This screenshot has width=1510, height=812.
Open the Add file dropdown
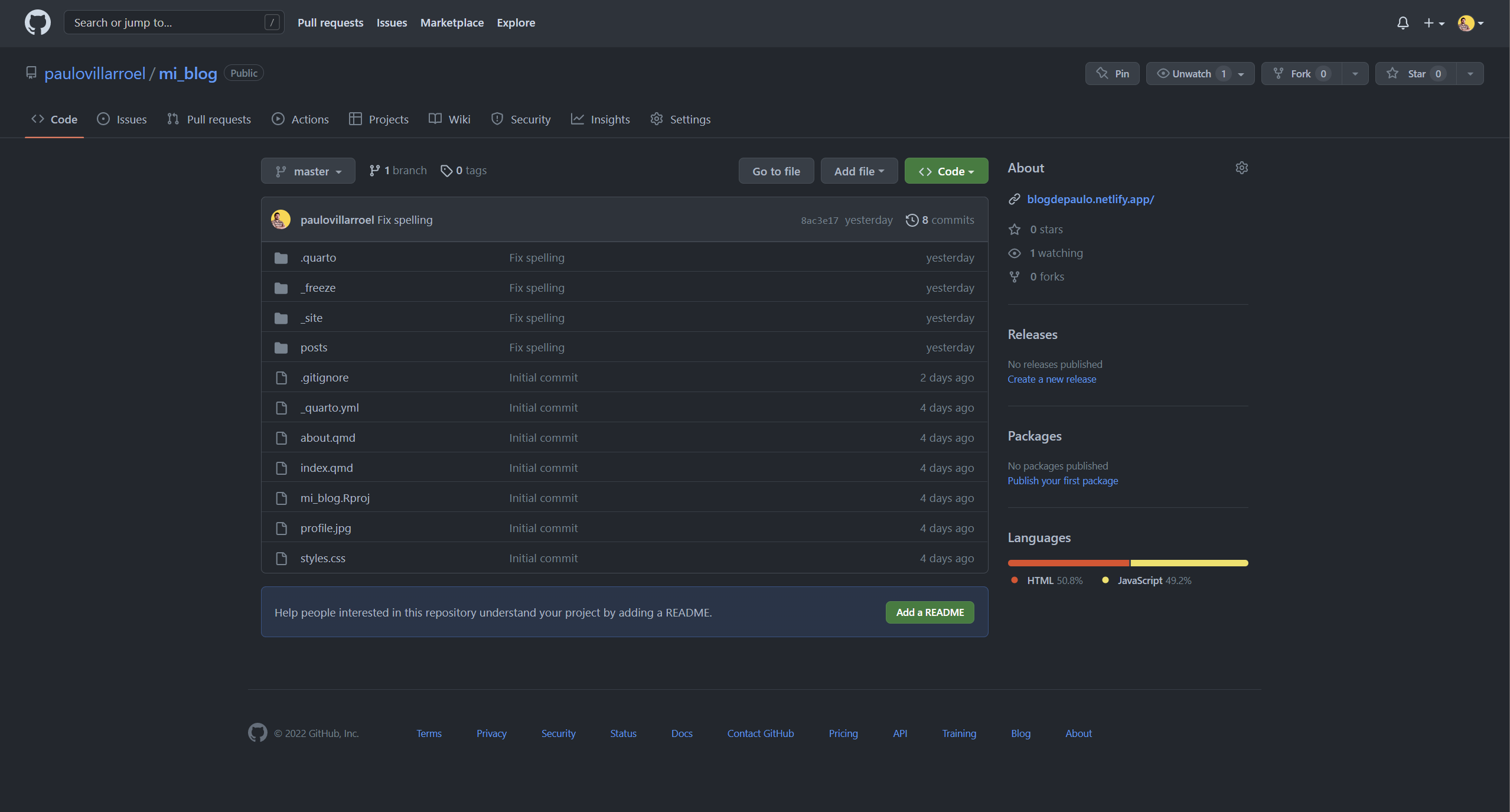[859, 171]
